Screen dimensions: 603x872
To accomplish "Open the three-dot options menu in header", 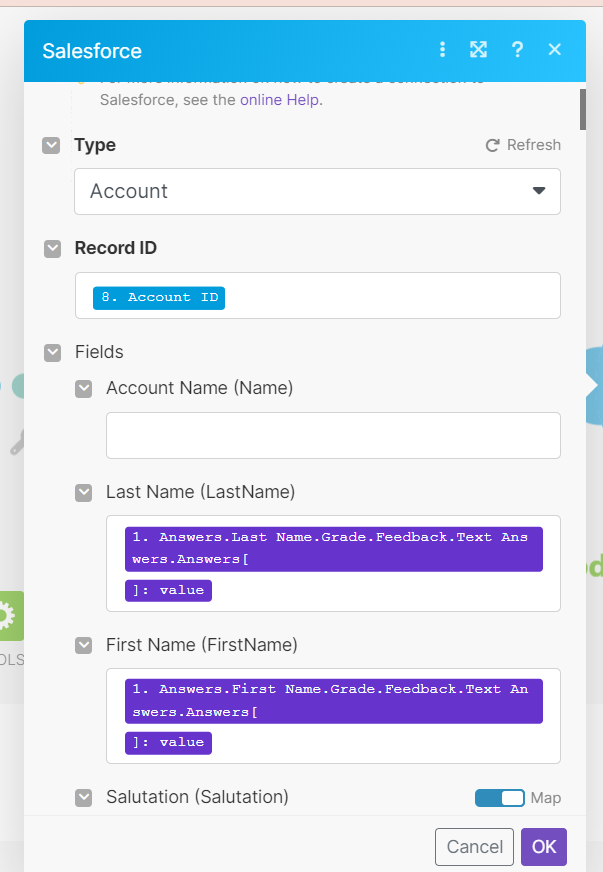I will point(442,50).
